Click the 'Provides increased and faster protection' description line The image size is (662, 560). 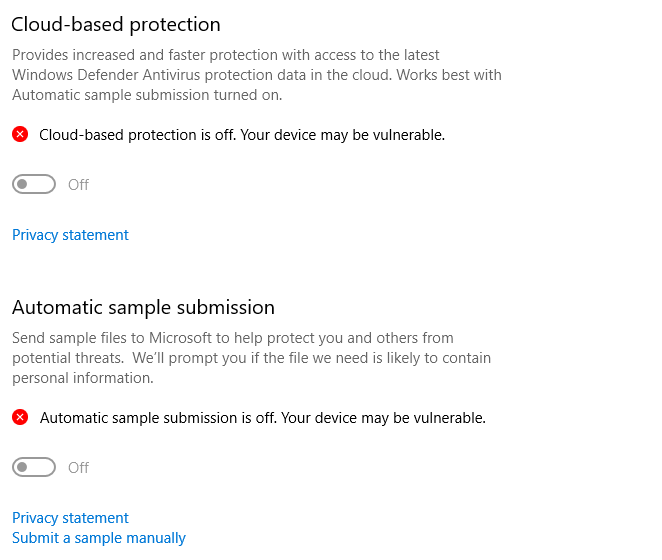(226, 55)
